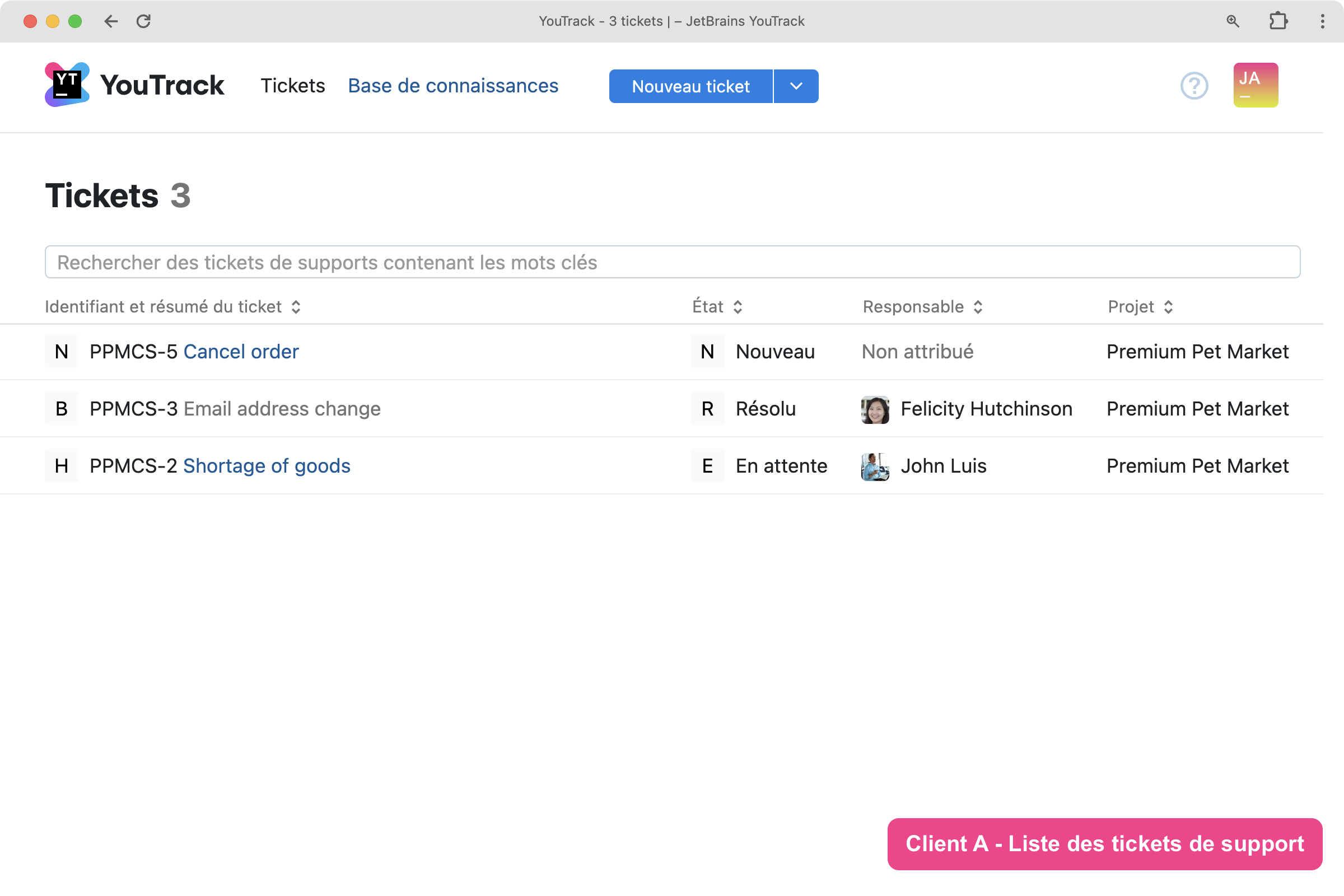Open the PPMCS-5 Cancel order ticket
Image resolution: width=1344 pixels, height=896 pixels.
click(241, 352)
